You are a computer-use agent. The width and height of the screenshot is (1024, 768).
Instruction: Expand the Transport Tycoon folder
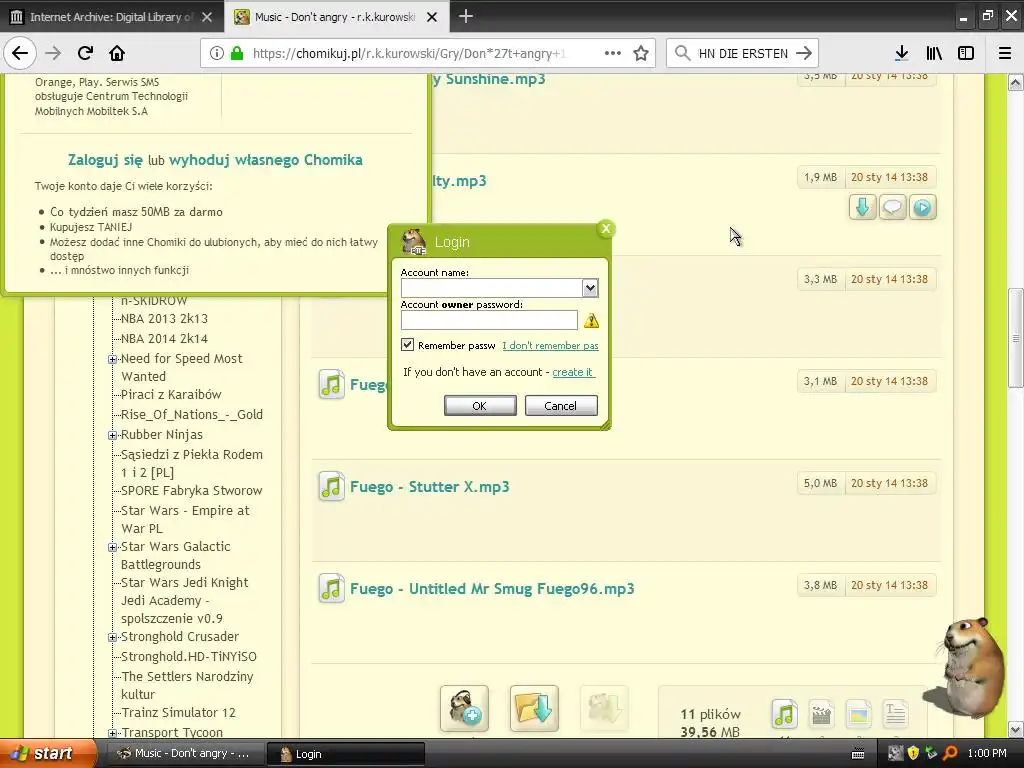pyautogui.click(x=112, y=733)
